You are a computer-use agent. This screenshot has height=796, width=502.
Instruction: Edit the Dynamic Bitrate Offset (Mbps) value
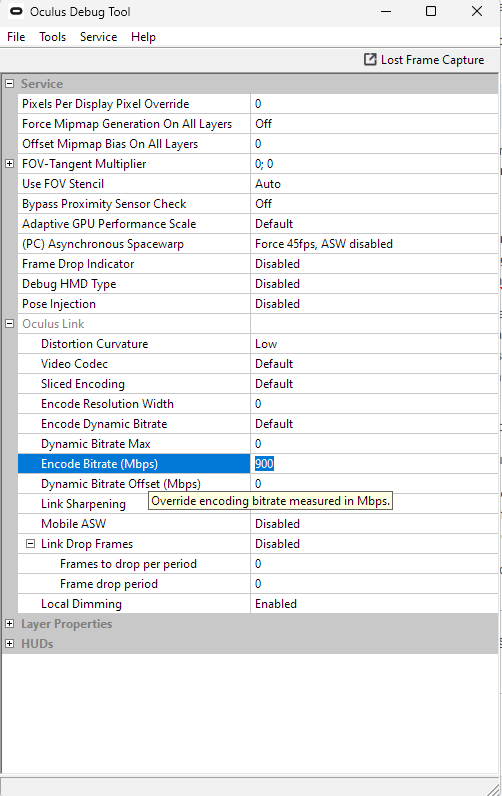tap(374, 483)
